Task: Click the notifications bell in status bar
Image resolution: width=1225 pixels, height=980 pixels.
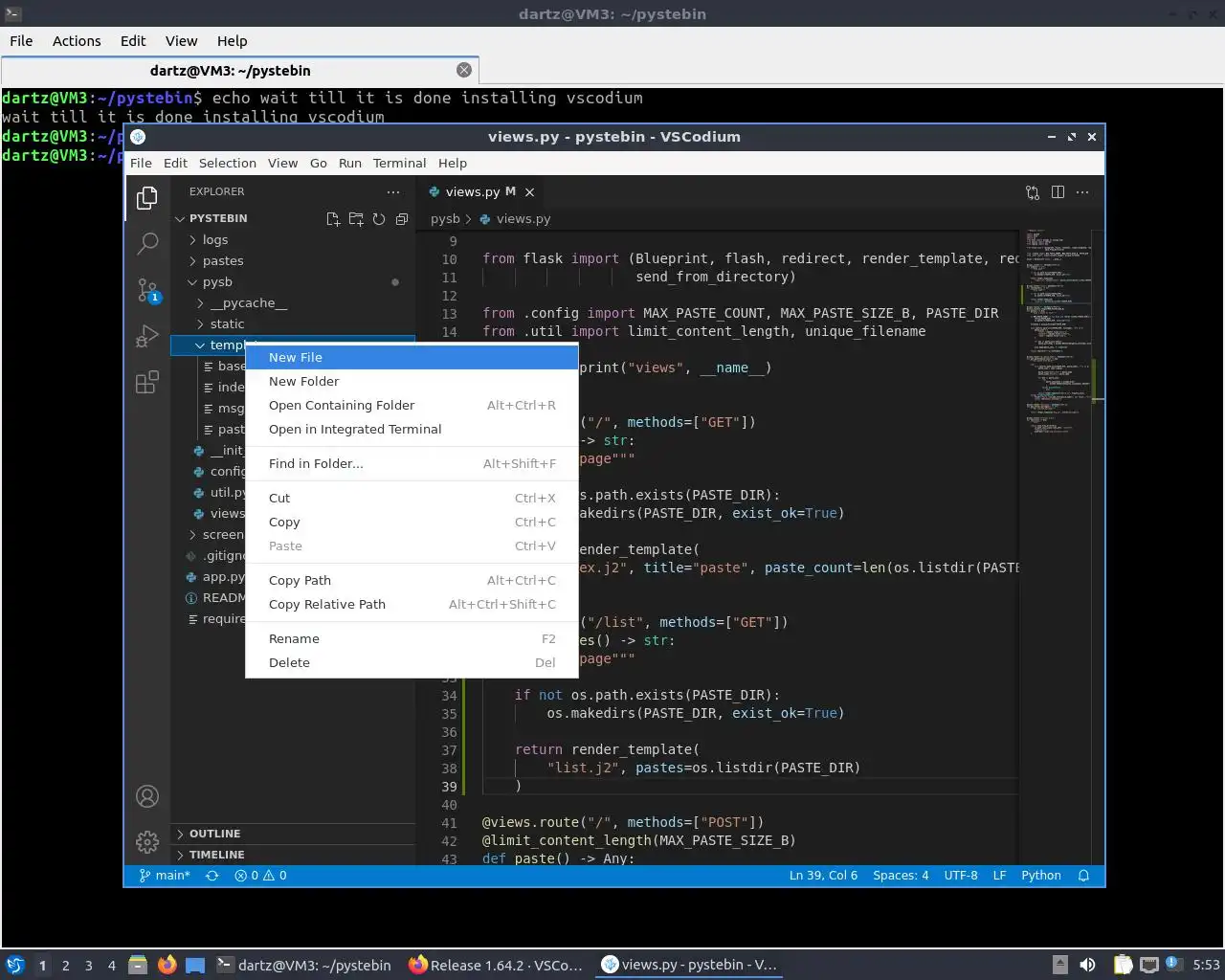Action: click(1083, 876)
